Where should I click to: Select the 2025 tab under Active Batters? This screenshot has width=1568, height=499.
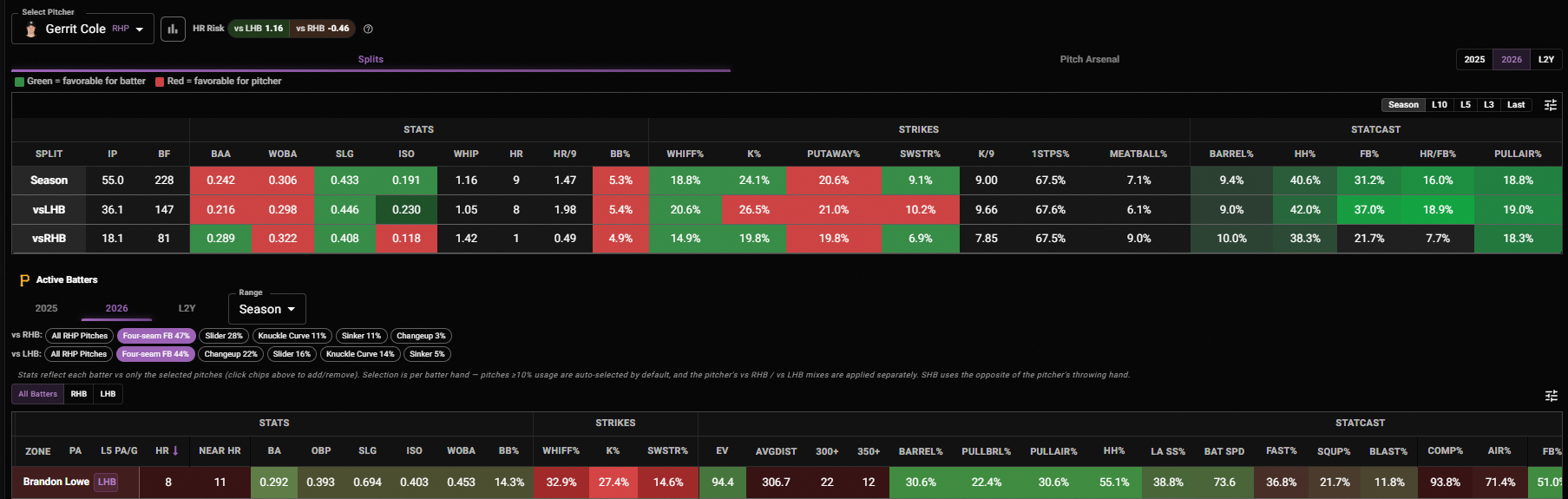point(46,308)
